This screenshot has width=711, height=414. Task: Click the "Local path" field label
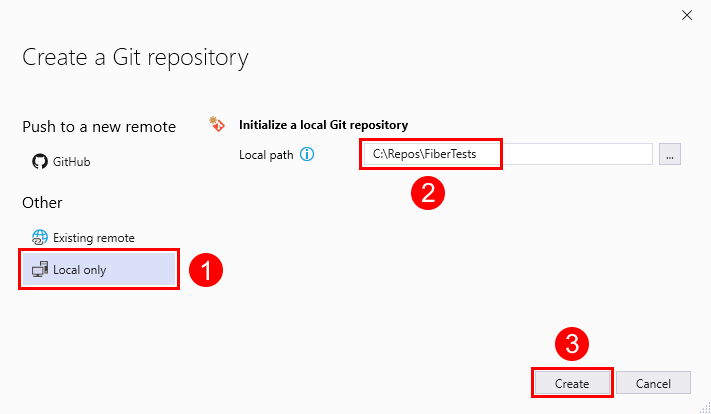coord(266,154)
